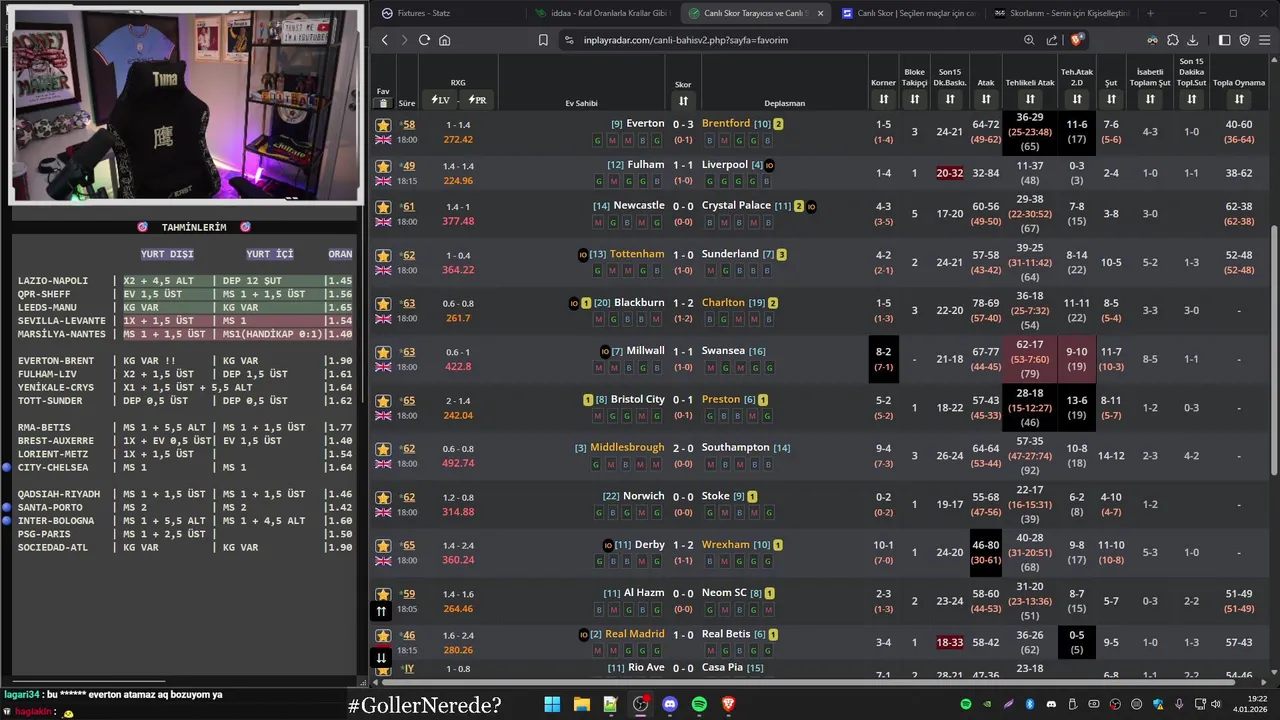1280x720 pixels.
Task: Sort by Teh.Atak 2.D column
Action: [1076, 100]
